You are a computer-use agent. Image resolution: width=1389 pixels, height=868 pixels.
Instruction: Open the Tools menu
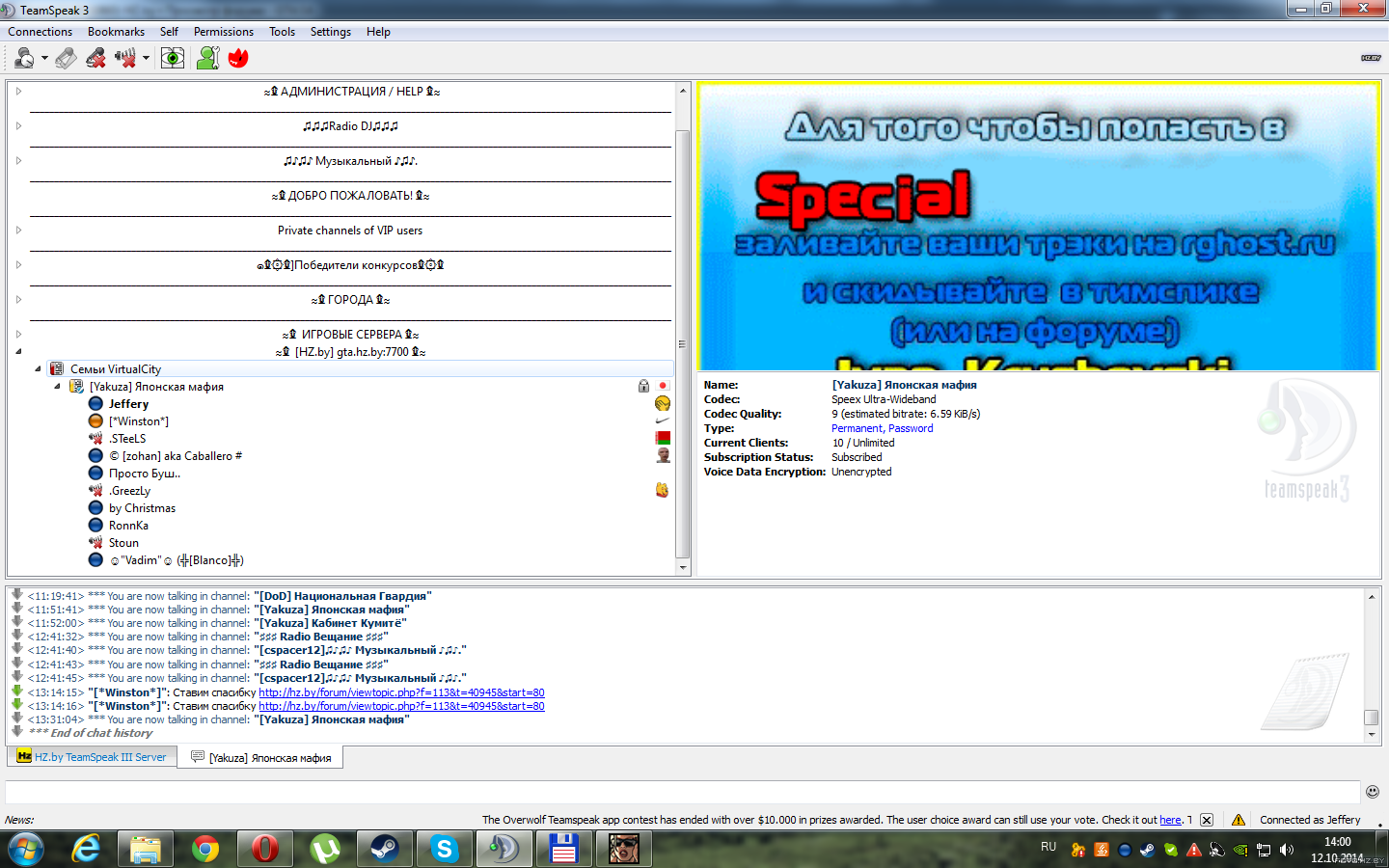[283, 32]
